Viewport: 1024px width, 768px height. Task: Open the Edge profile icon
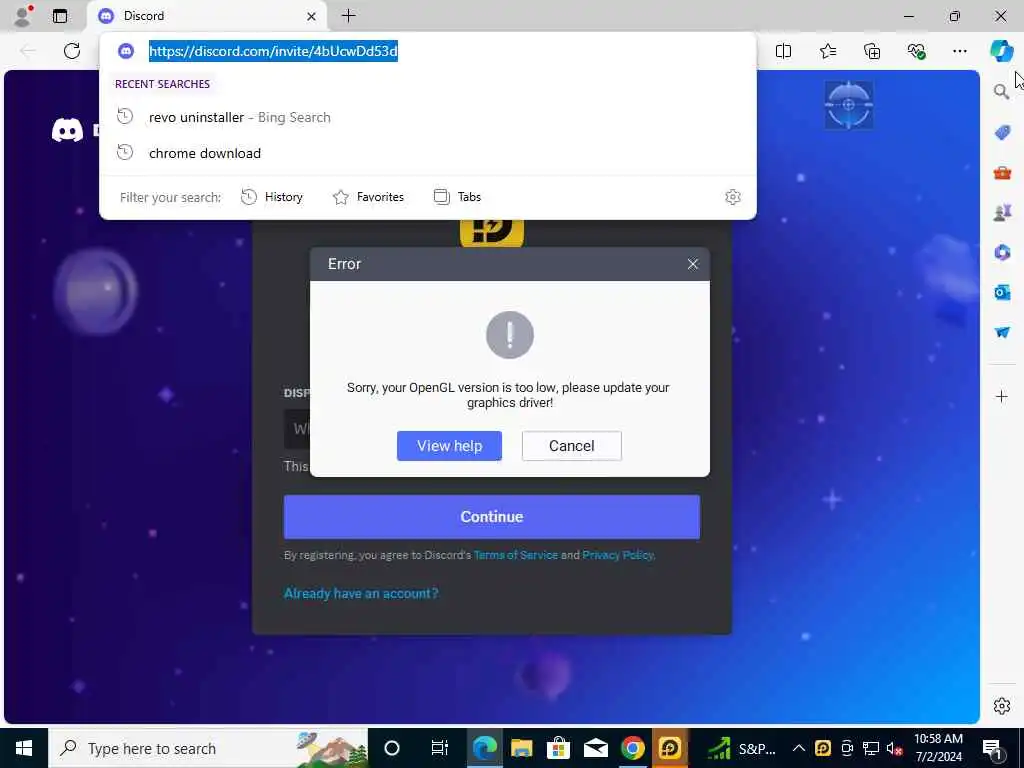[23, 16]
